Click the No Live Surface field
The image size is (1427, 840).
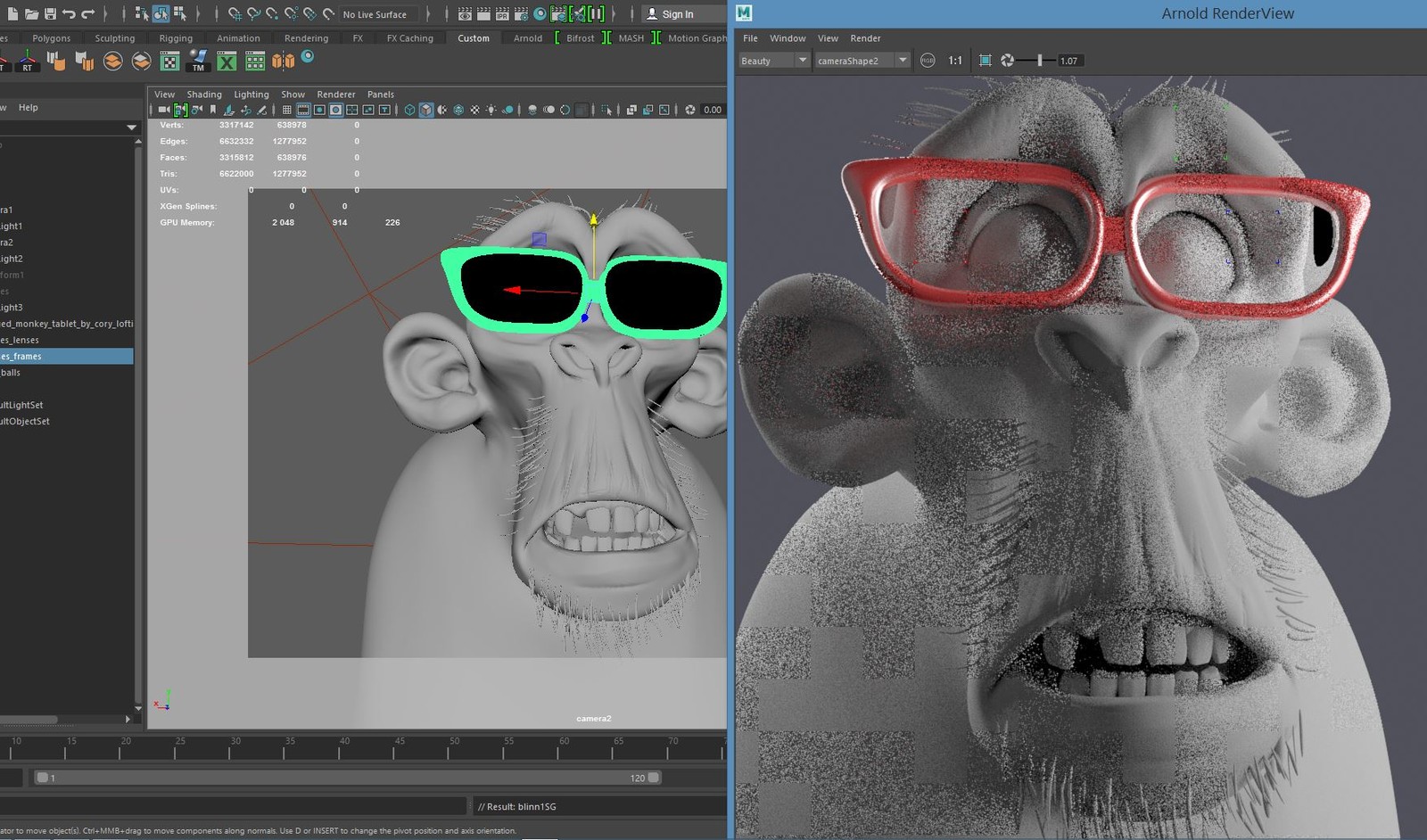(x=378, y=14)
